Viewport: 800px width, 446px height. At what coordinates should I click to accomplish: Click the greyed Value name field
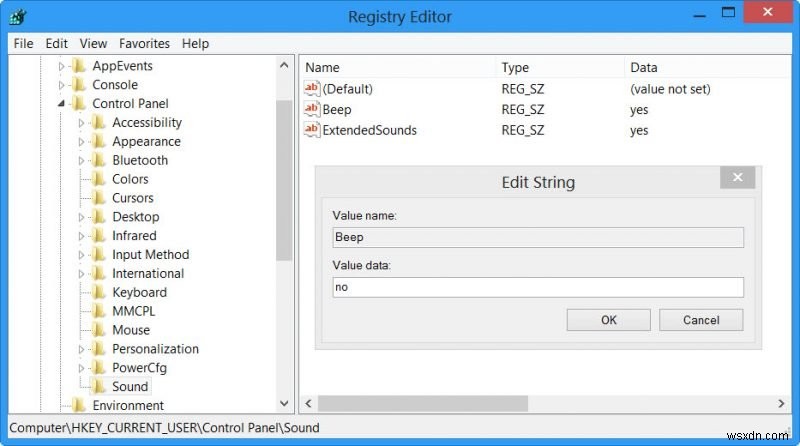(x=538, y=237)
